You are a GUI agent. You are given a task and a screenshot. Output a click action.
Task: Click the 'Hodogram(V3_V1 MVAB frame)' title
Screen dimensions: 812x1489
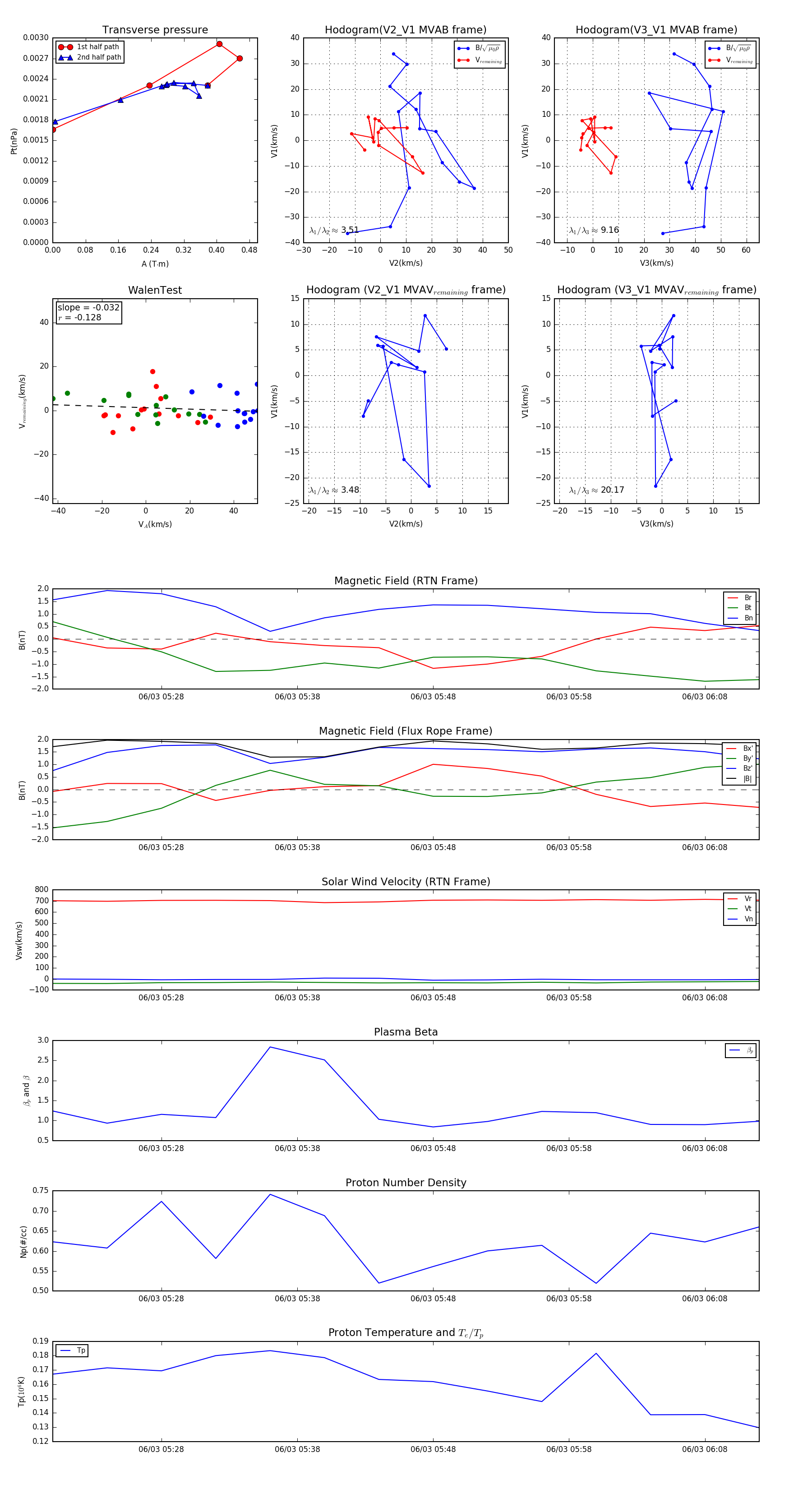coord(656,30)
